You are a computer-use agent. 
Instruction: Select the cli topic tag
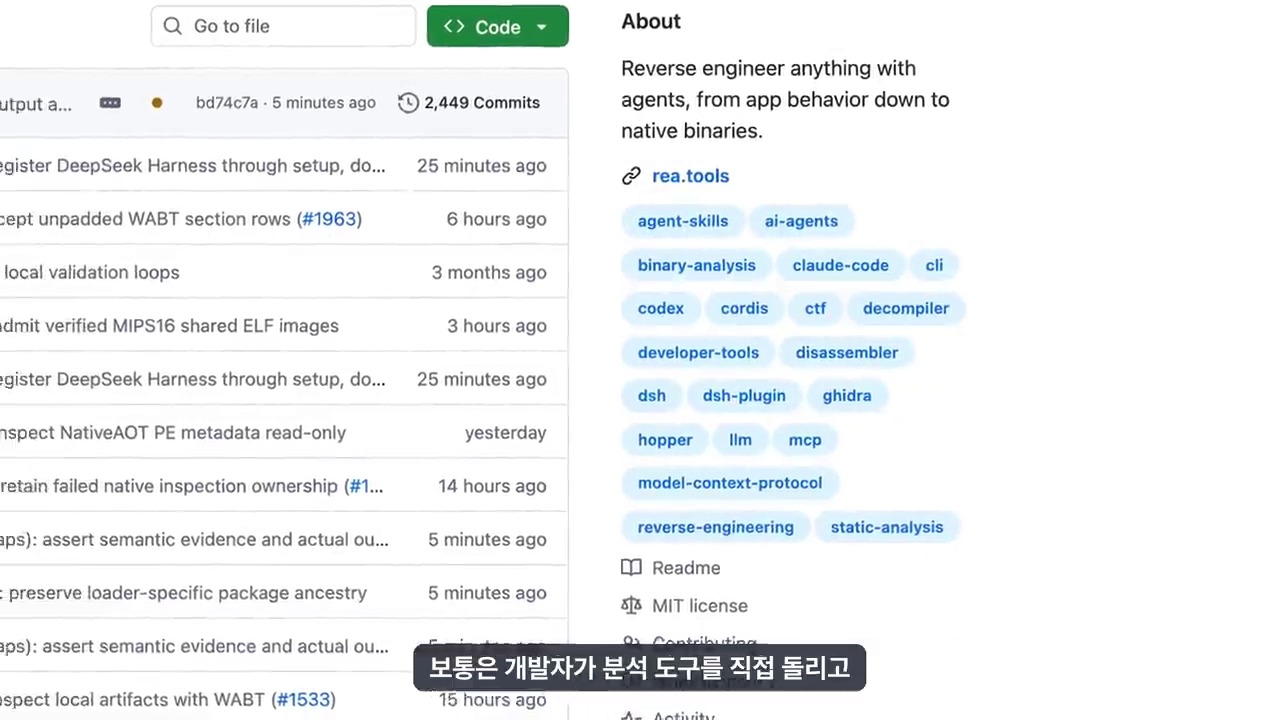point(934,265)
